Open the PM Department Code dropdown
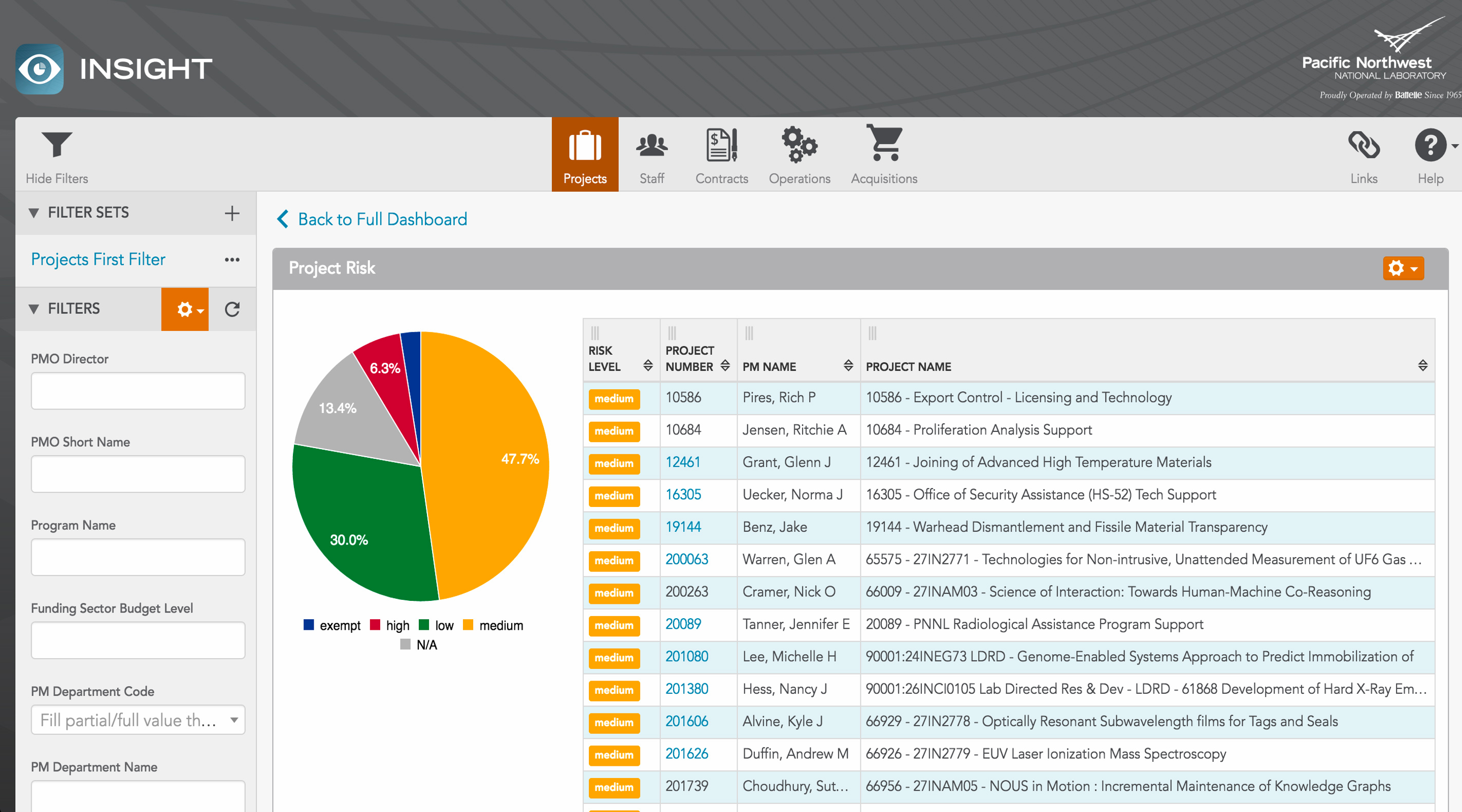1462x812 pixels. coord(138,720)
